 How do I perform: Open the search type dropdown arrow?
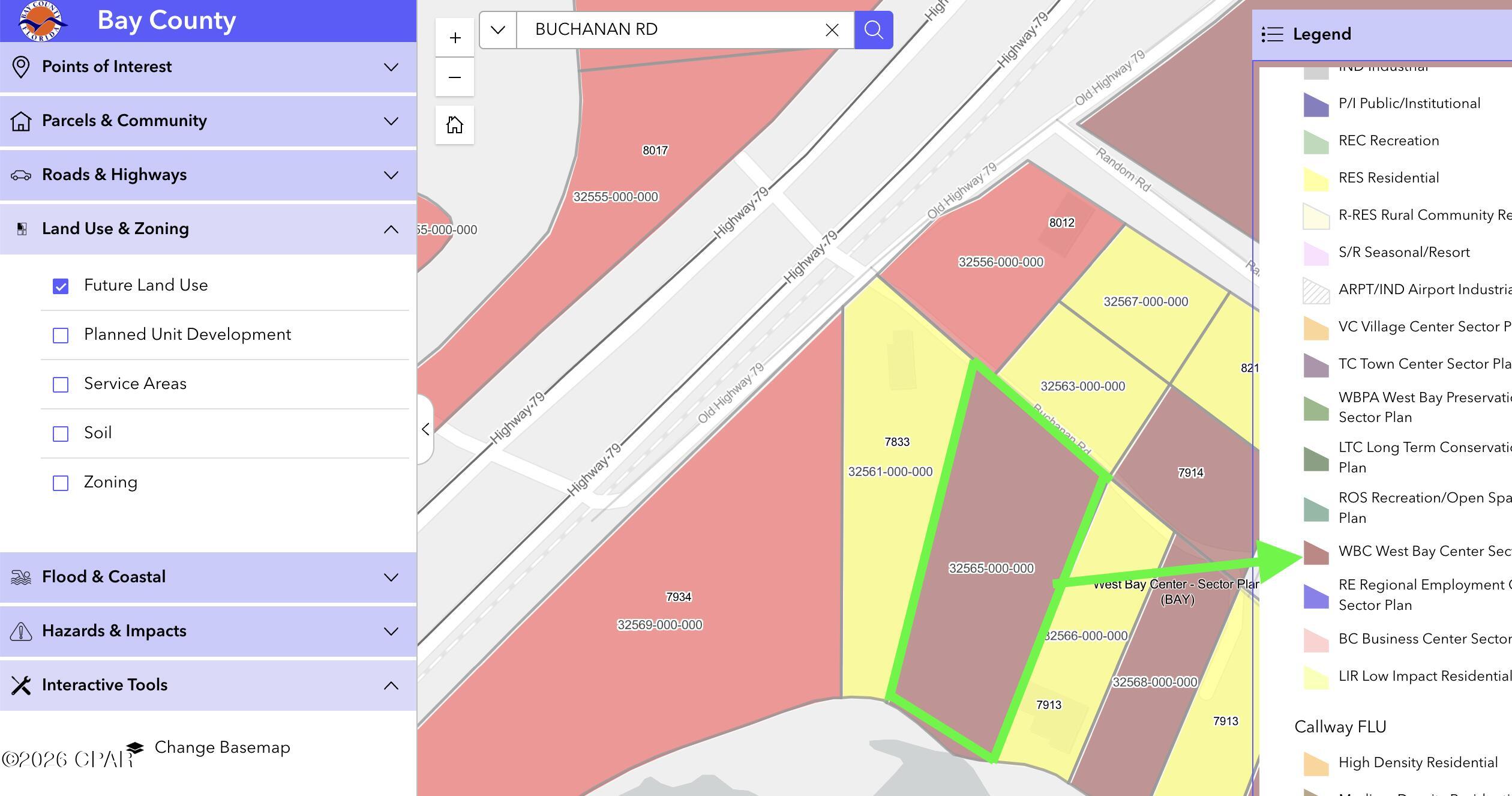pyautogui.click(x=497, y=29)
